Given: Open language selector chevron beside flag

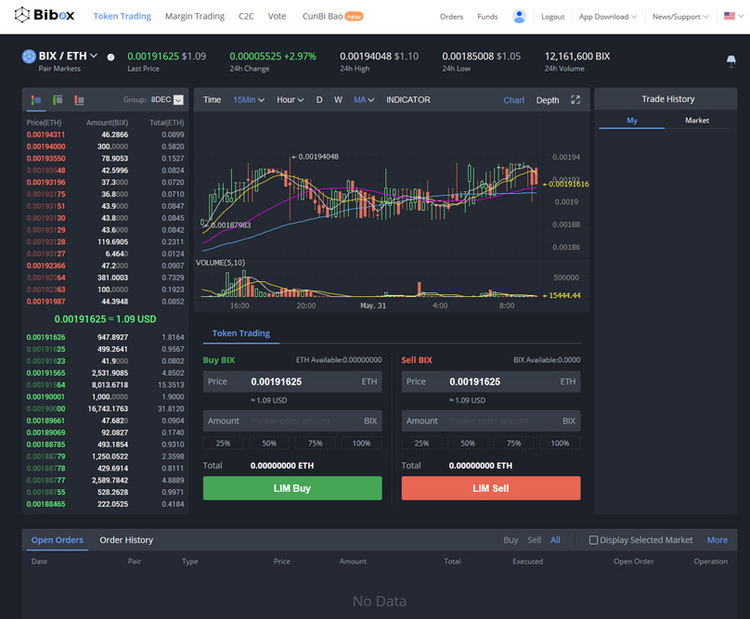Looking at the screenshot, I should click(741, 16).
